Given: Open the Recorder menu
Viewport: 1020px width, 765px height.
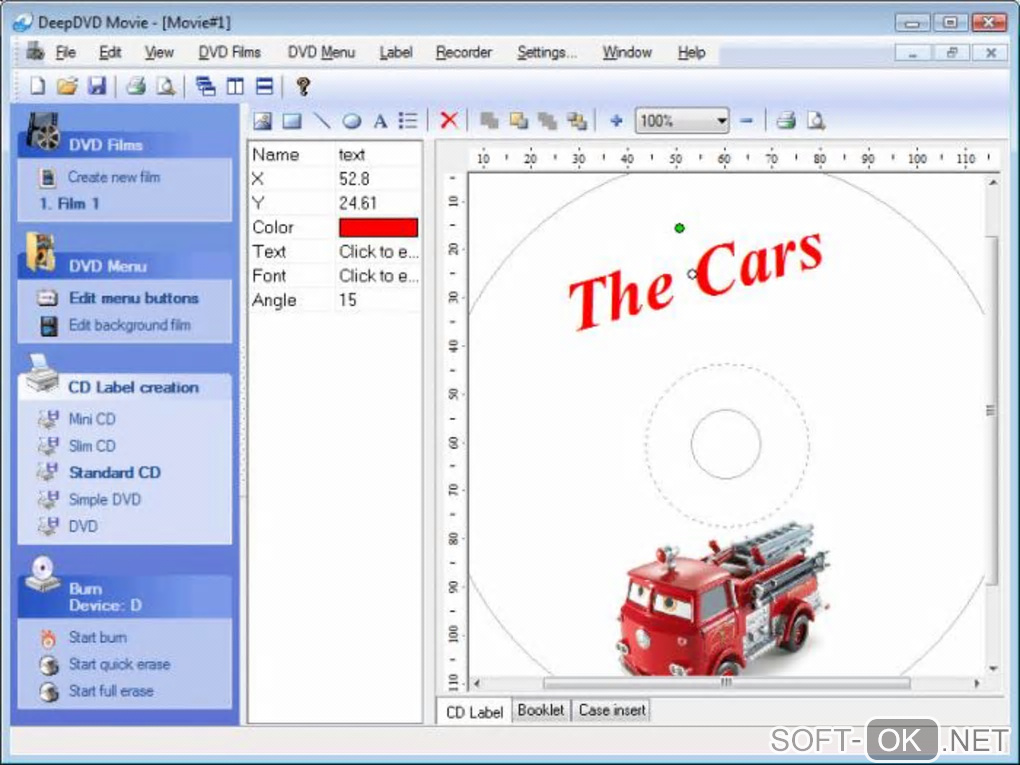Looking at the screenshot, I should (x=463, y=52).
